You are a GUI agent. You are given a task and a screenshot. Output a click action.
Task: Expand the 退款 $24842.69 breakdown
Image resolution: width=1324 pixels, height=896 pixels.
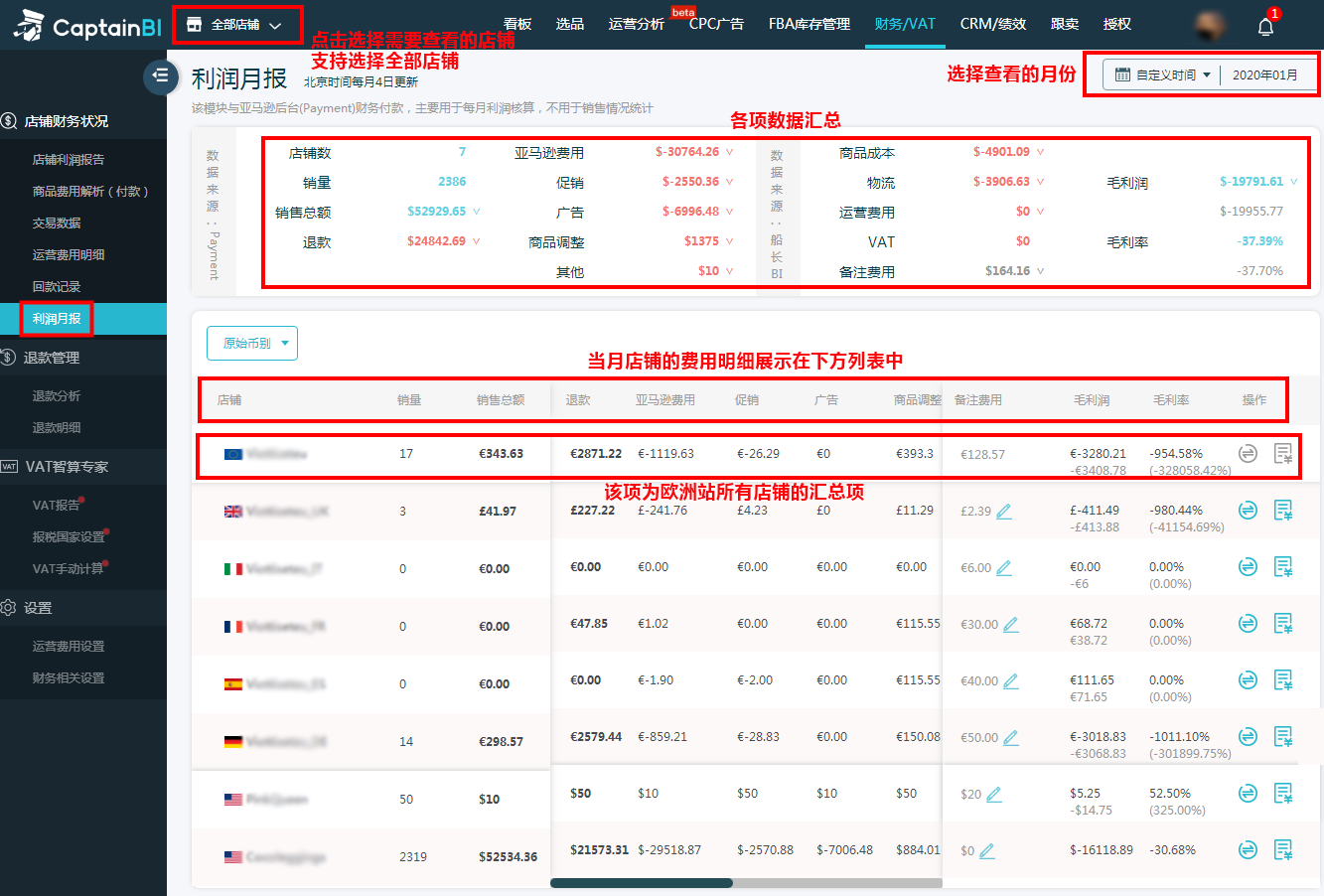click(x=476, y=241)
